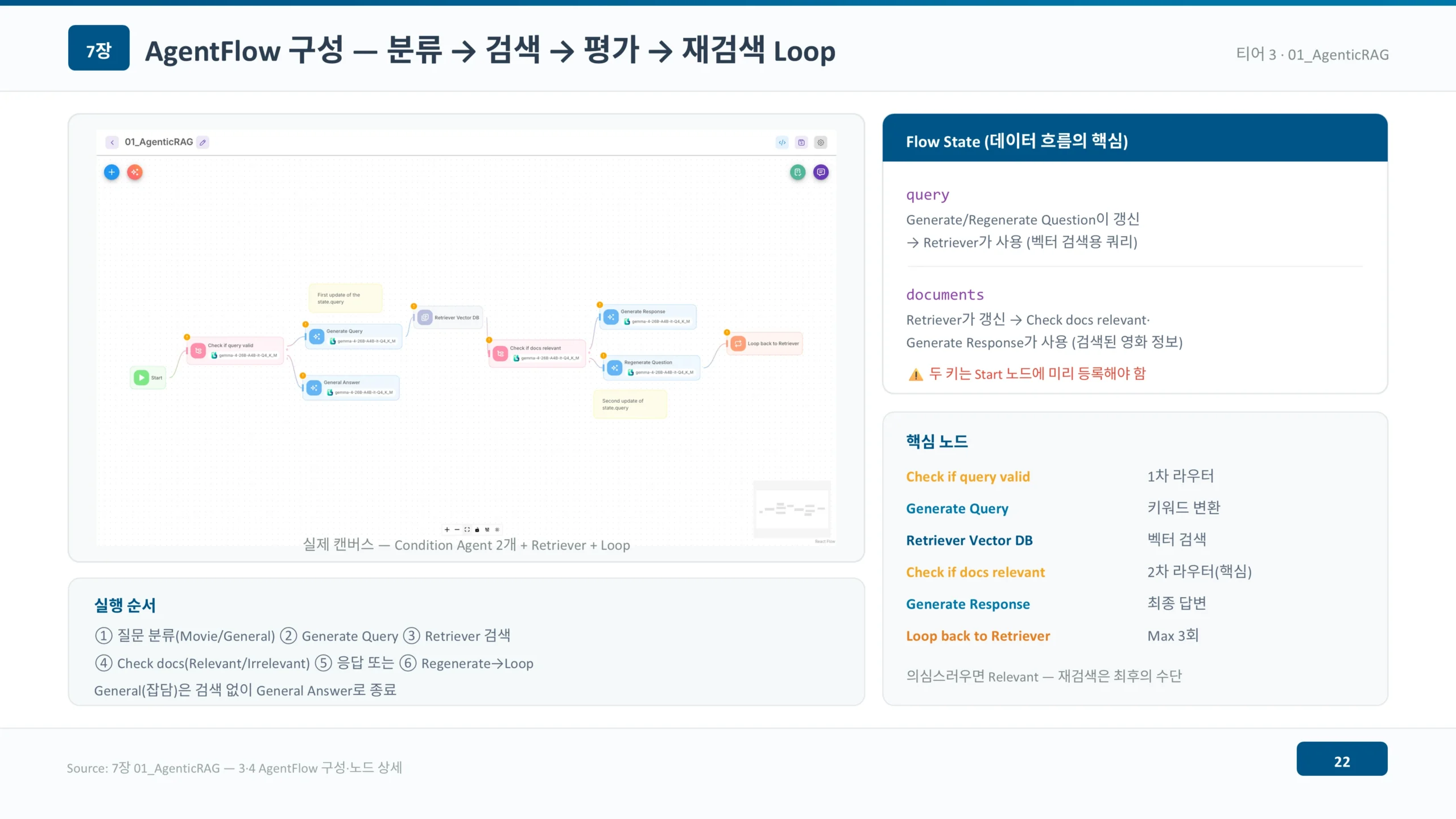This screenshot has width=1456, height=819.
Task: Click the '티어 3 · 01_AgenticRAG' header text
Action: (x=1312, y=54)
